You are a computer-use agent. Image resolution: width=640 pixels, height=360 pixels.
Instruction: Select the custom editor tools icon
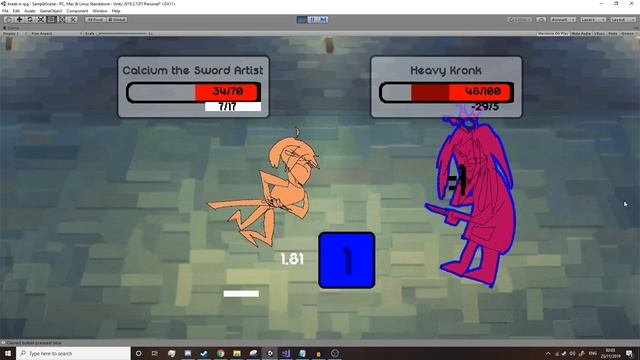point(72,20)
